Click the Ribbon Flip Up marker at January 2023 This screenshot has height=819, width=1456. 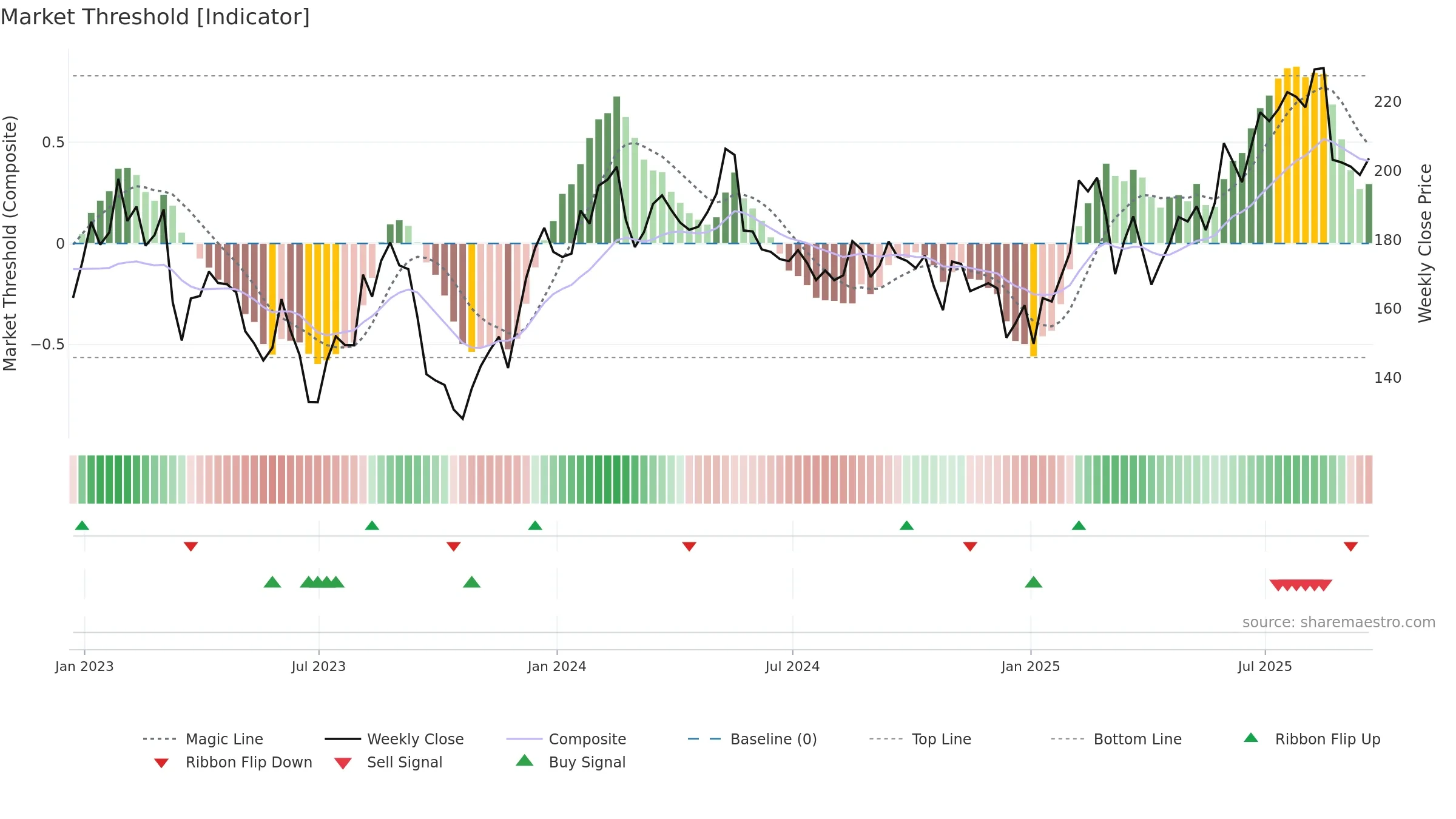coord(82,525)
